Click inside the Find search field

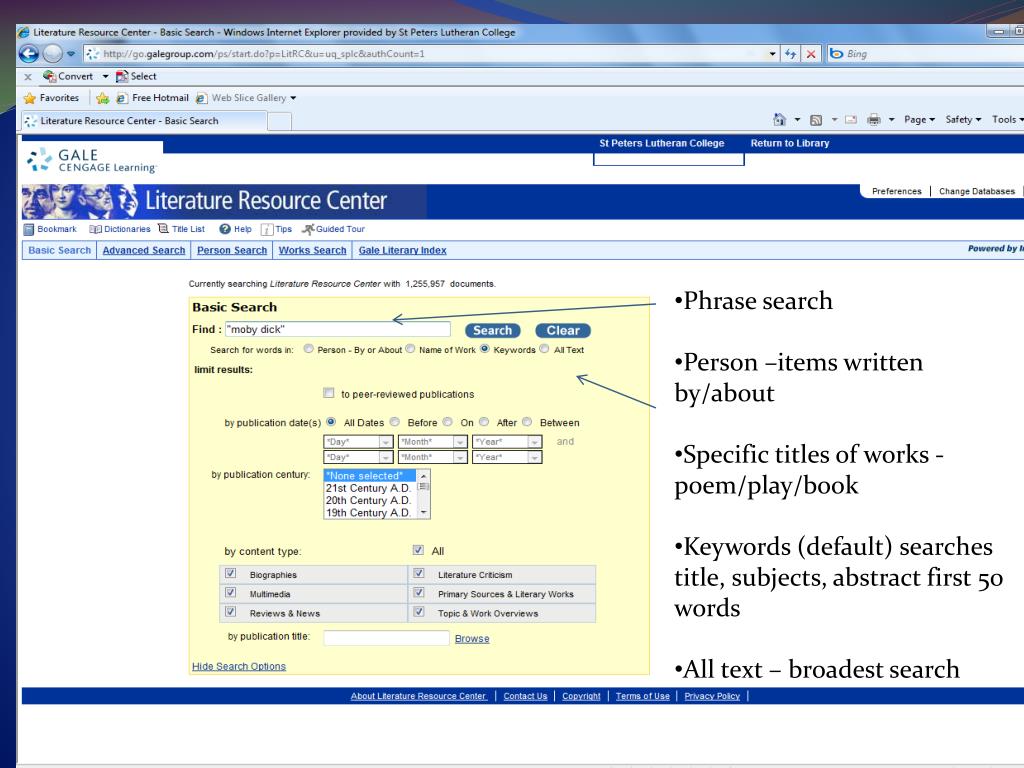(338, 329)
